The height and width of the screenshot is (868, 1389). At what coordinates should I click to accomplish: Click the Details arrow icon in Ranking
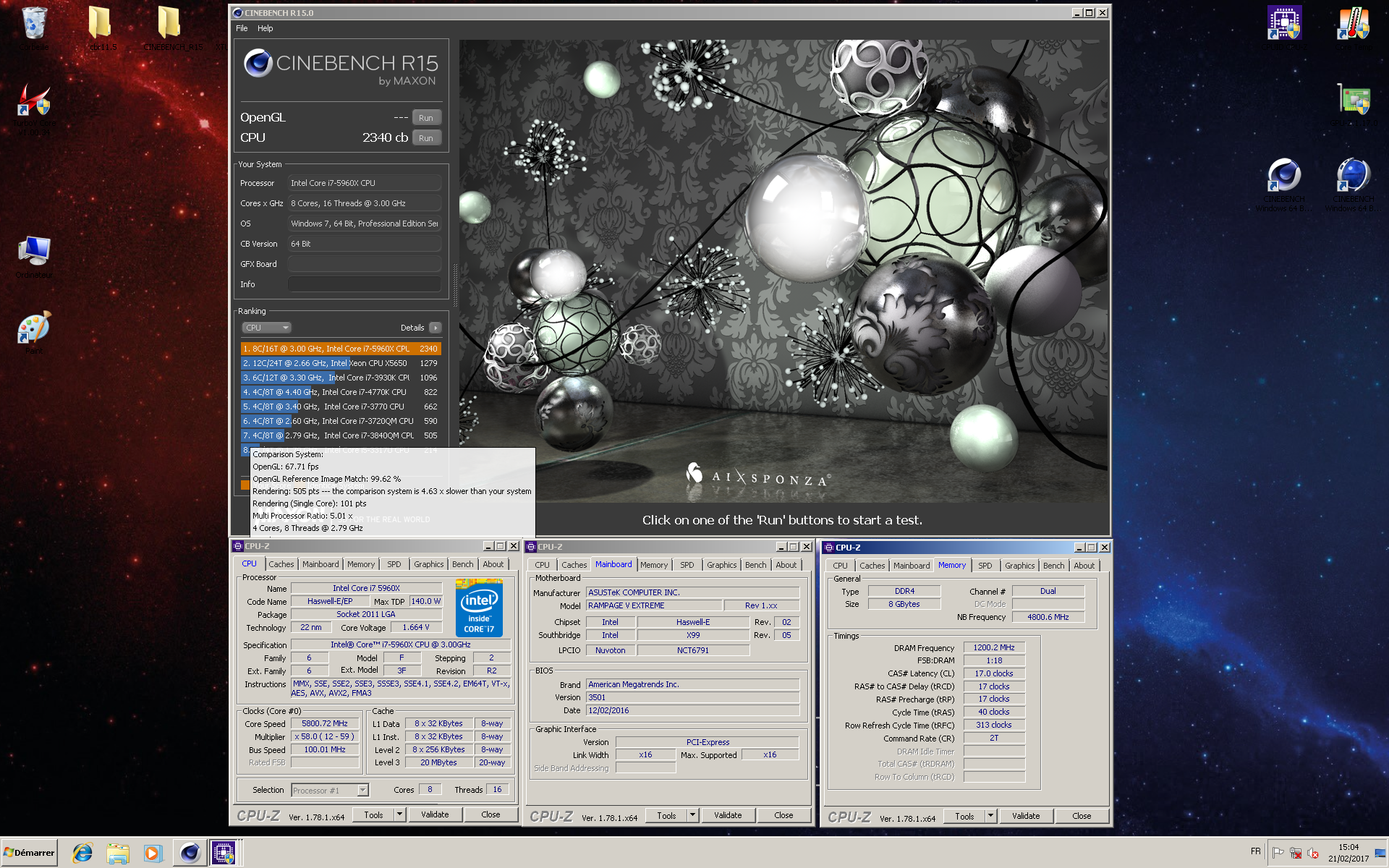436,328
